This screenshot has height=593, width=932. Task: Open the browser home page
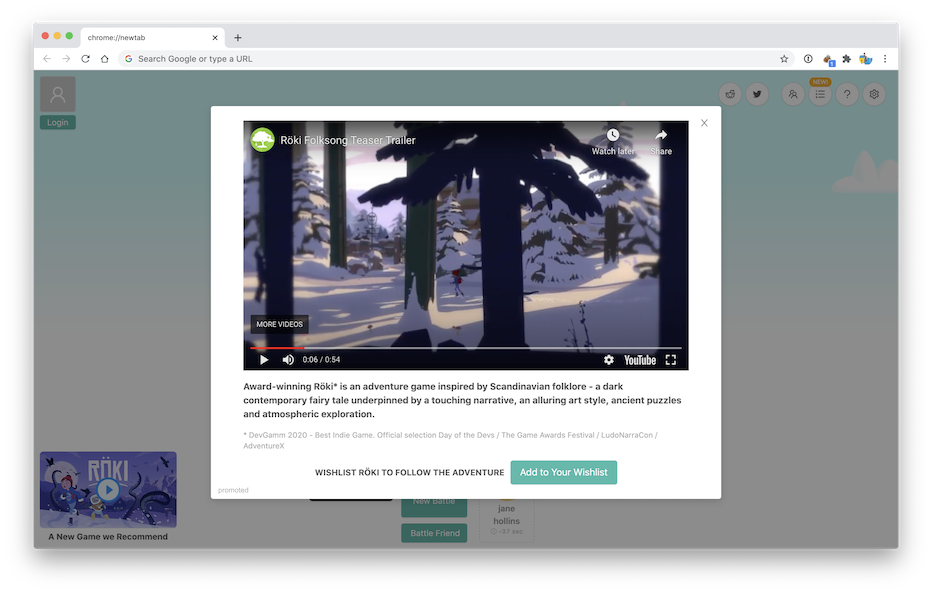click(x=105, y=59)
